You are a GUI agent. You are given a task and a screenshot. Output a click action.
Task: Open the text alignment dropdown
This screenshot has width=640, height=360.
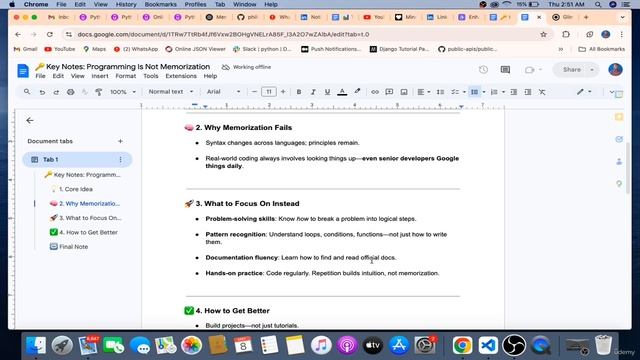(423, 92)
